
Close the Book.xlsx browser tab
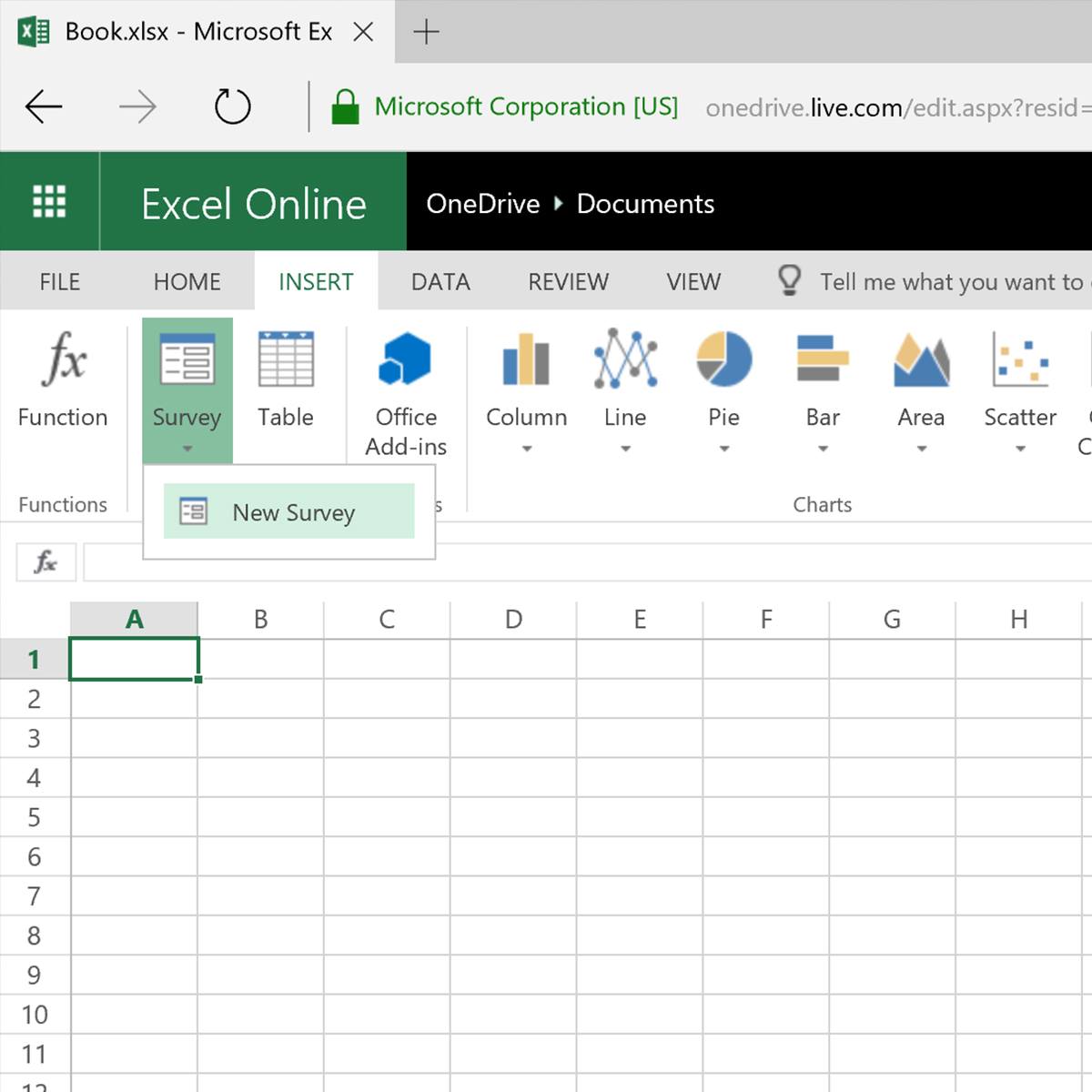[x=363, y=32]
